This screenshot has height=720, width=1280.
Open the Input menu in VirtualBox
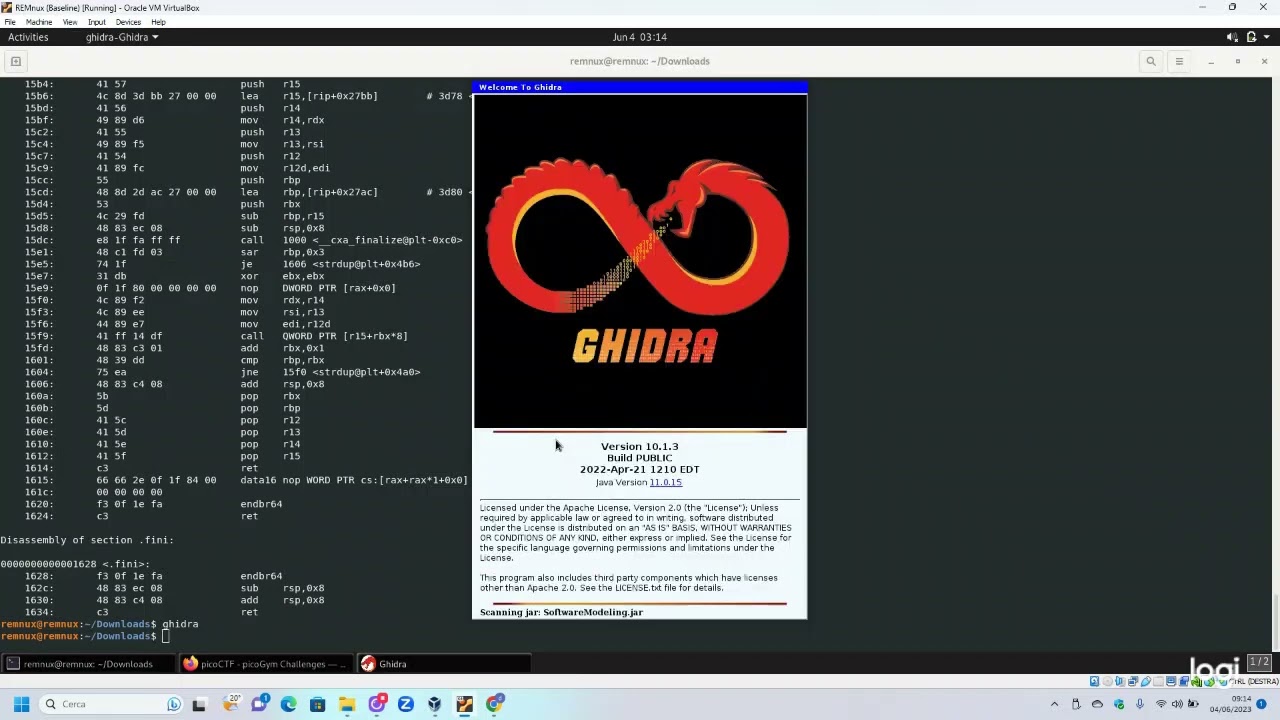click(x=97, y=22)
